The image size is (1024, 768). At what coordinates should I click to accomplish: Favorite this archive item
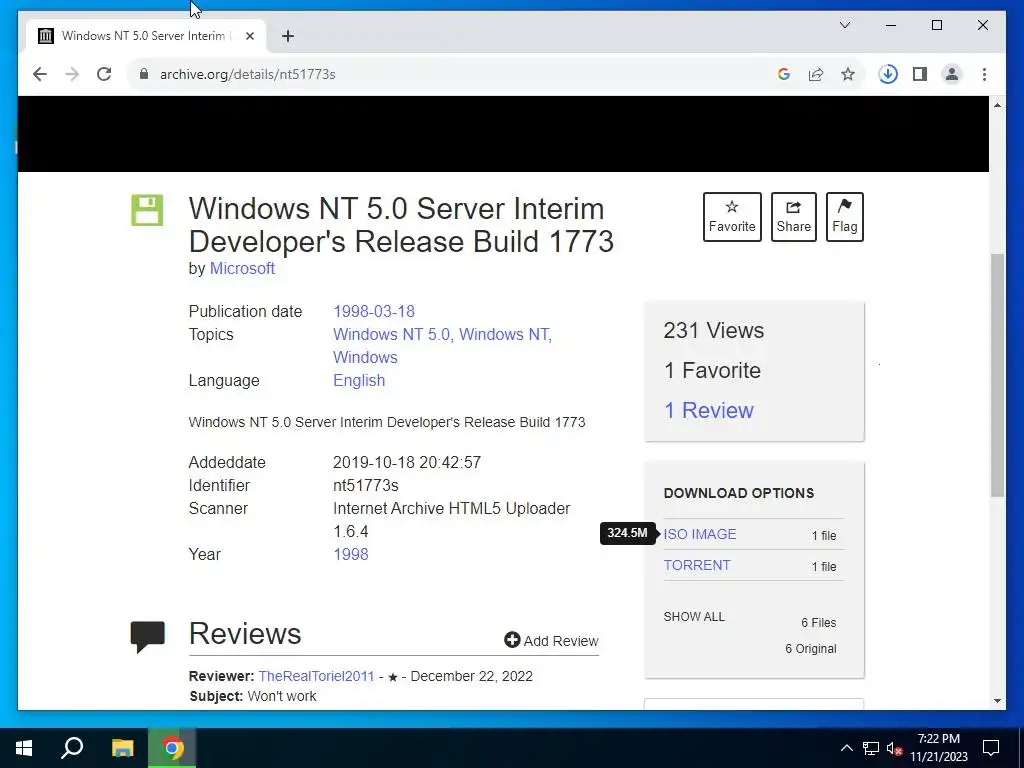(732, 217)
